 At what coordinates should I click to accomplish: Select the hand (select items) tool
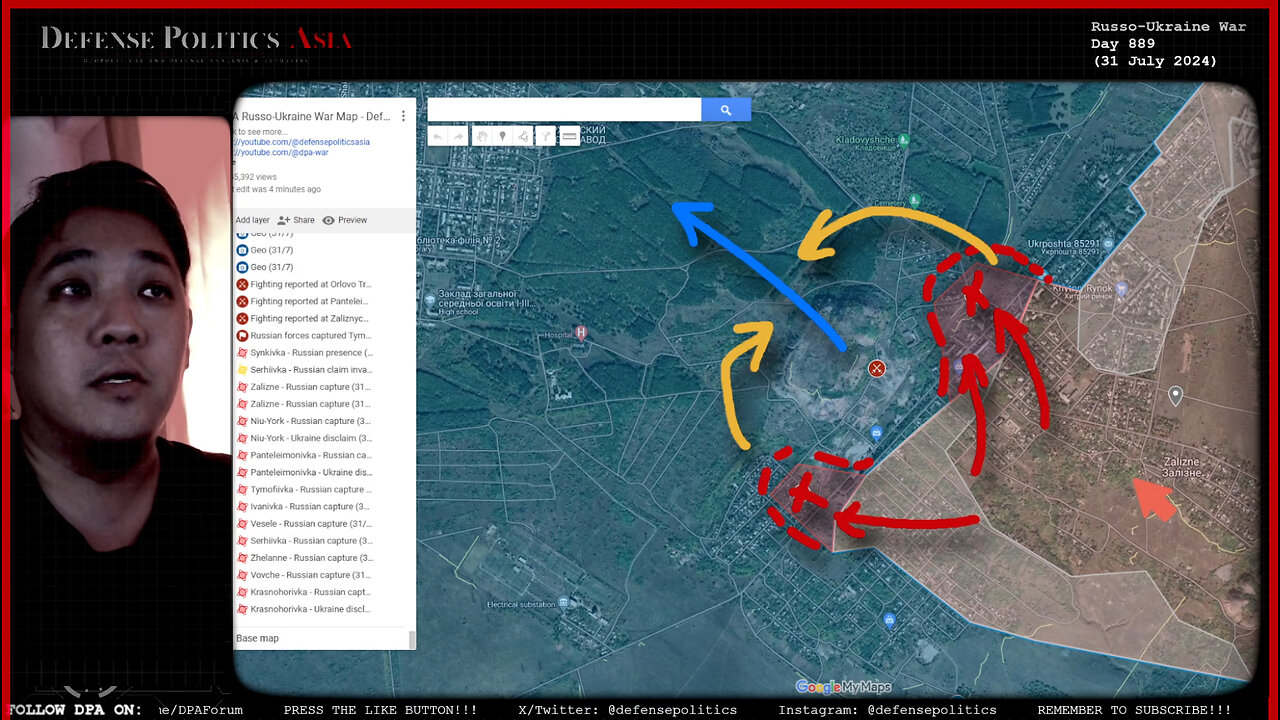[x=481, y=136]
